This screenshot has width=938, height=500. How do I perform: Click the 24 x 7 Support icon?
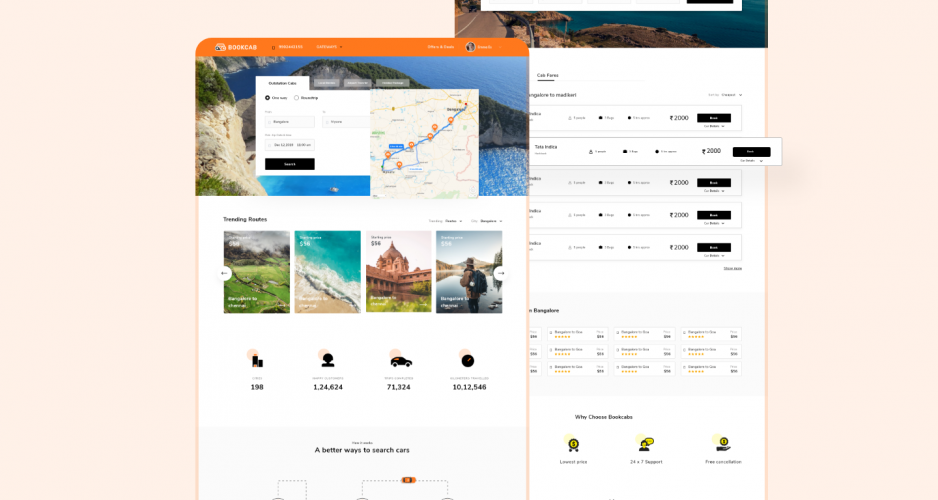645,444
